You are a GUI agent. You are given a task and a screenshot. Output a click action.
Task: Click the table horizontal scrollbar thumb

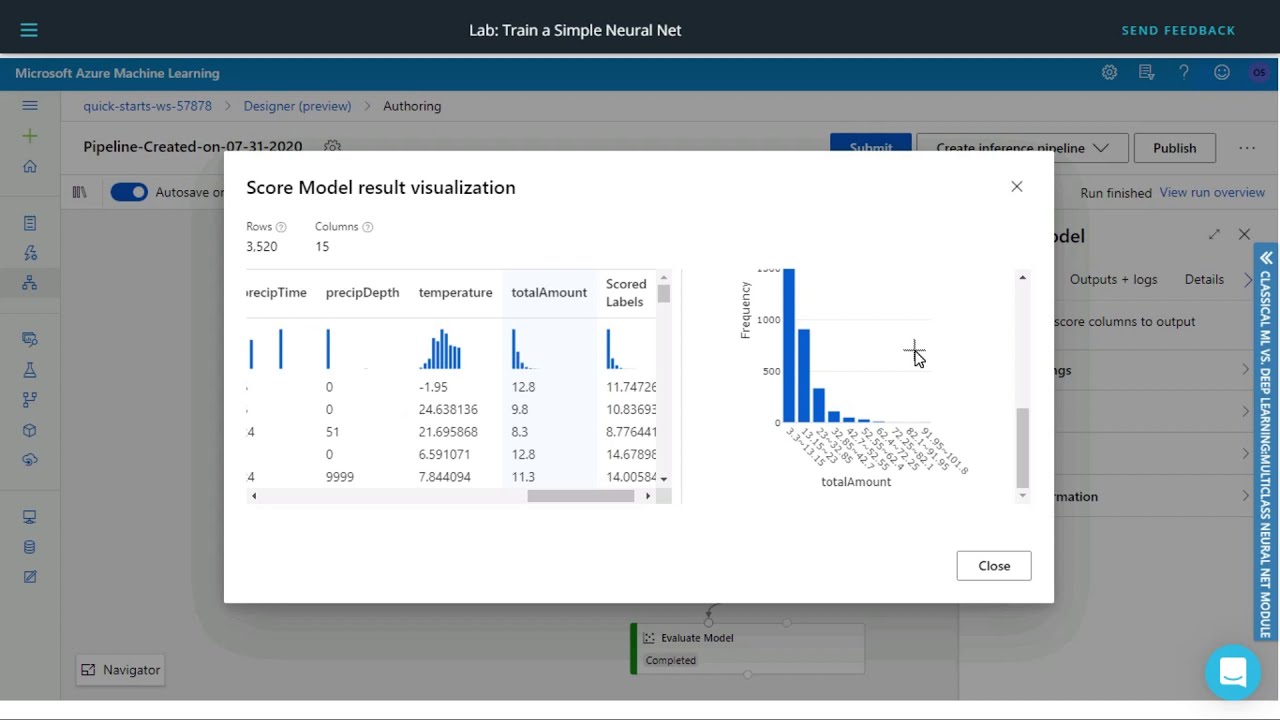click(580, 496)
